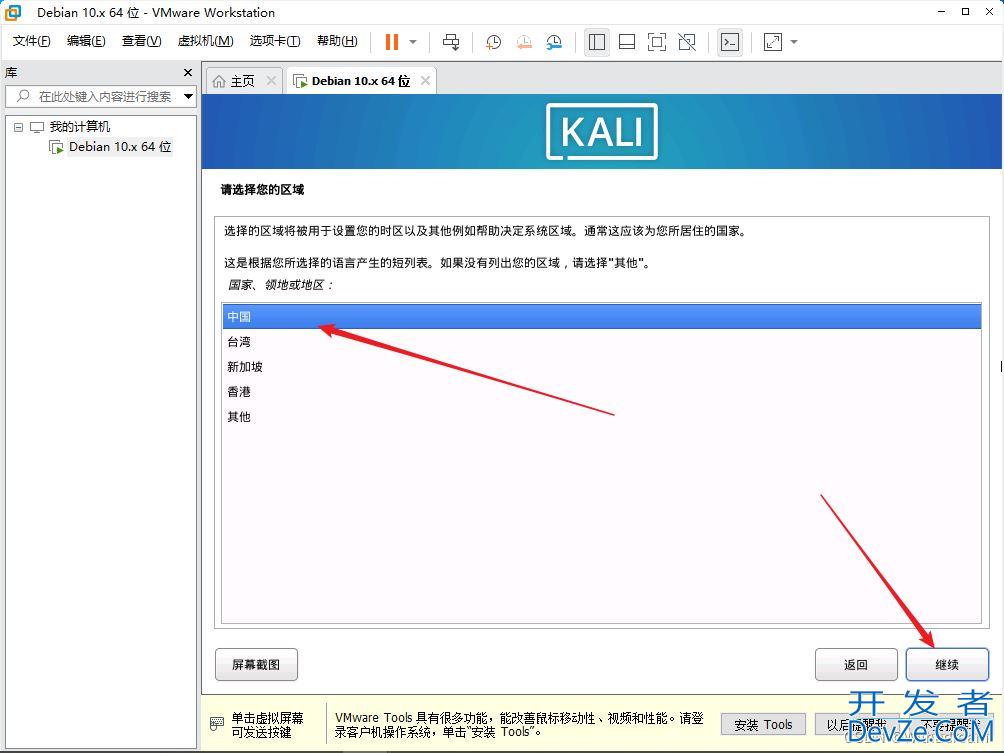The height and width of the screenshot is (753, 1004).
Task: Select 香港 in the region list
Action: [601, 392]
